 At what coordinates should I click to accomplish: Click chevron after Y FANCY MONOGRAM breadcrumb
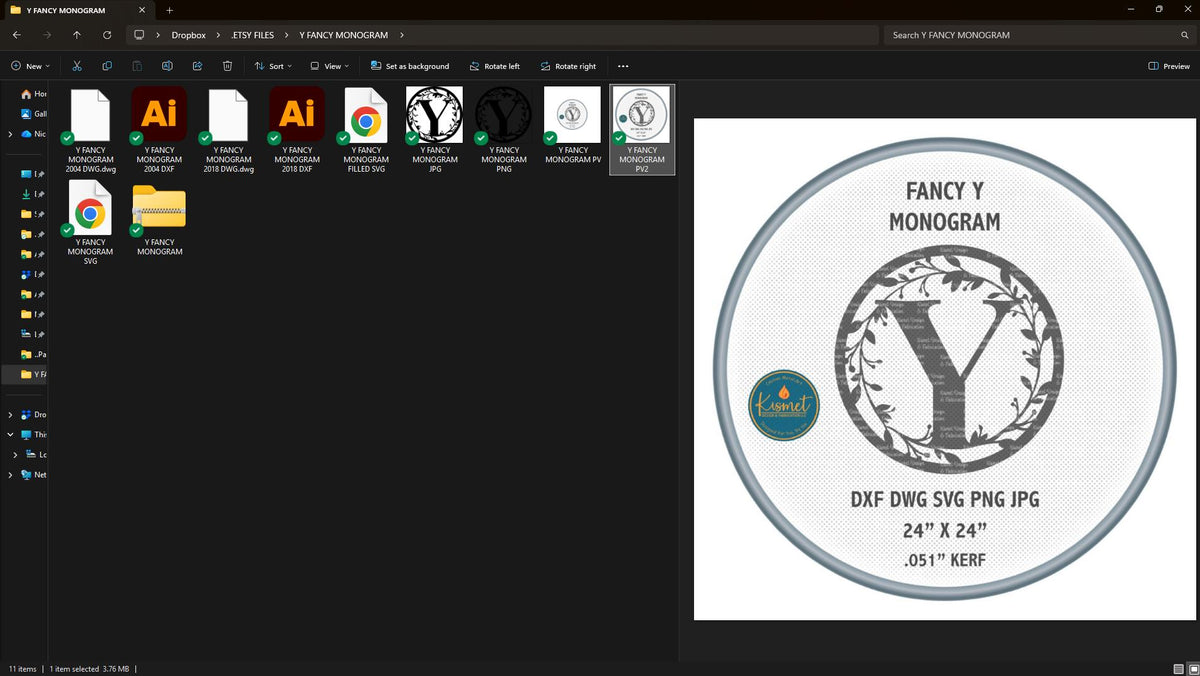pyautogui.click(x=401, y=35)
